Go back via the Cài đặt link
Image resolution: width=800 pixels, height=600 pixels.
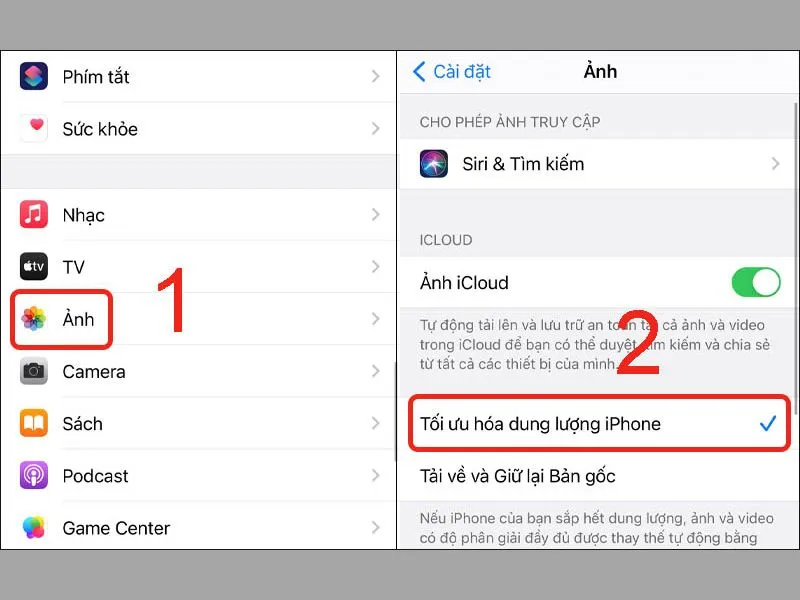pos(462,72)
